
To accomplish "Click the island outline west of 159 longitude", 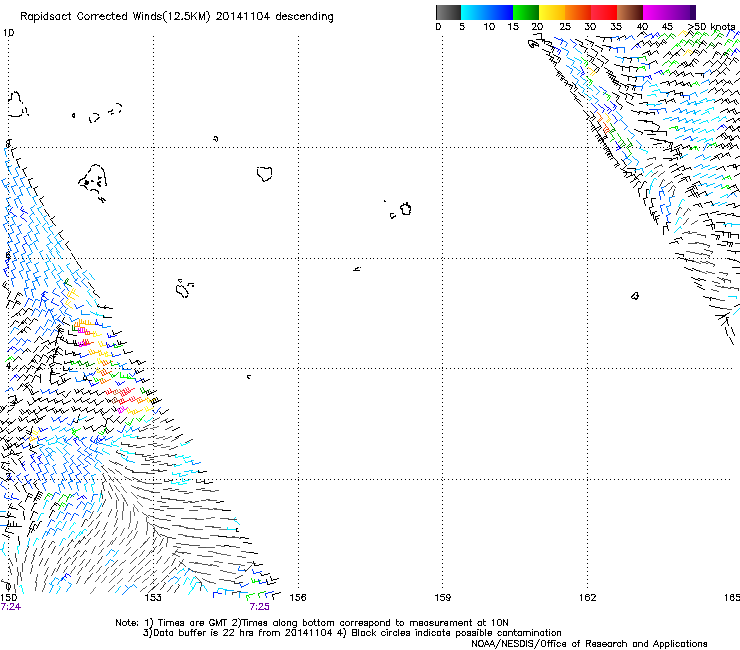I will [405, 209].
